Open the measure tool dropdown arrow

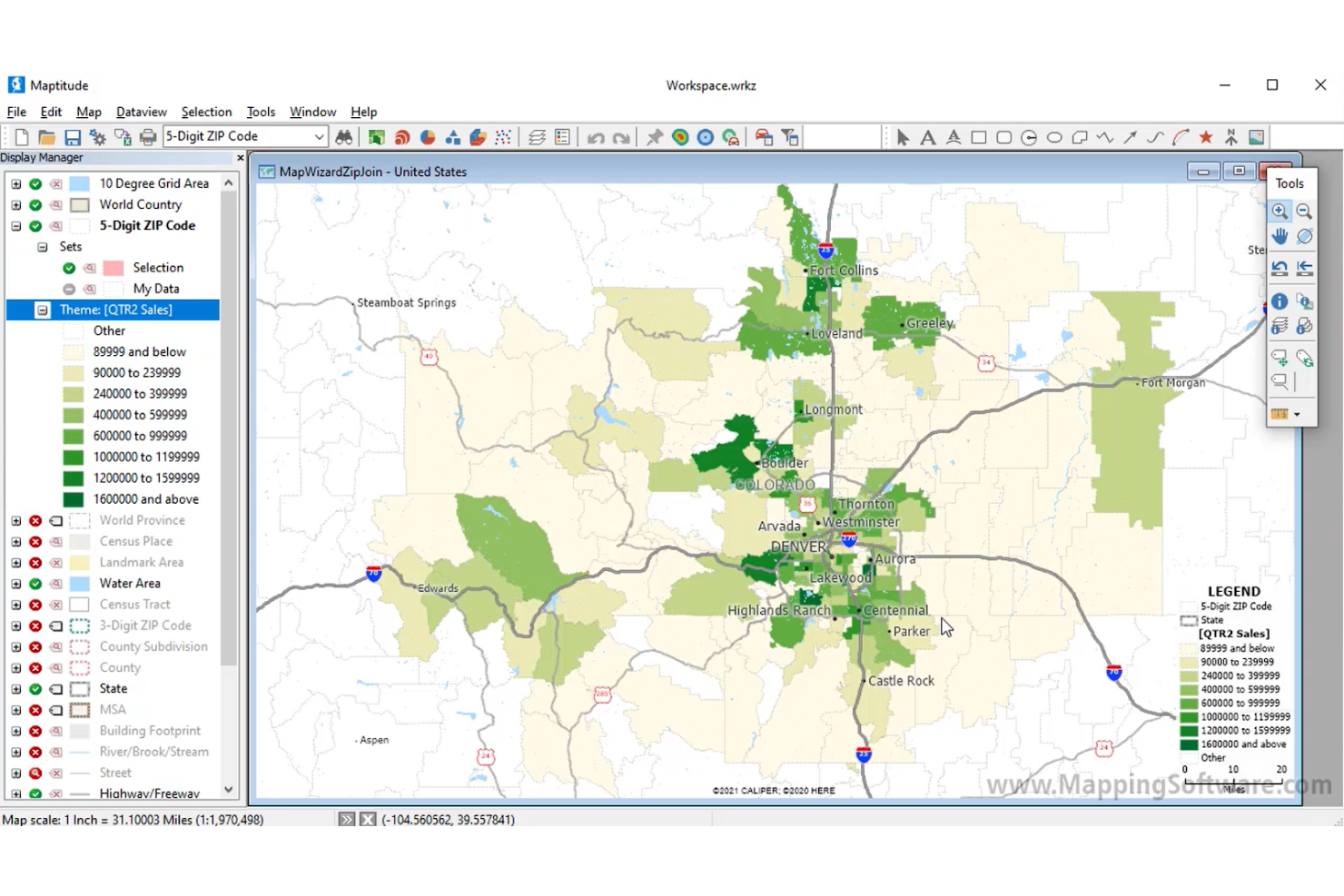click(x=1297, y=414)
